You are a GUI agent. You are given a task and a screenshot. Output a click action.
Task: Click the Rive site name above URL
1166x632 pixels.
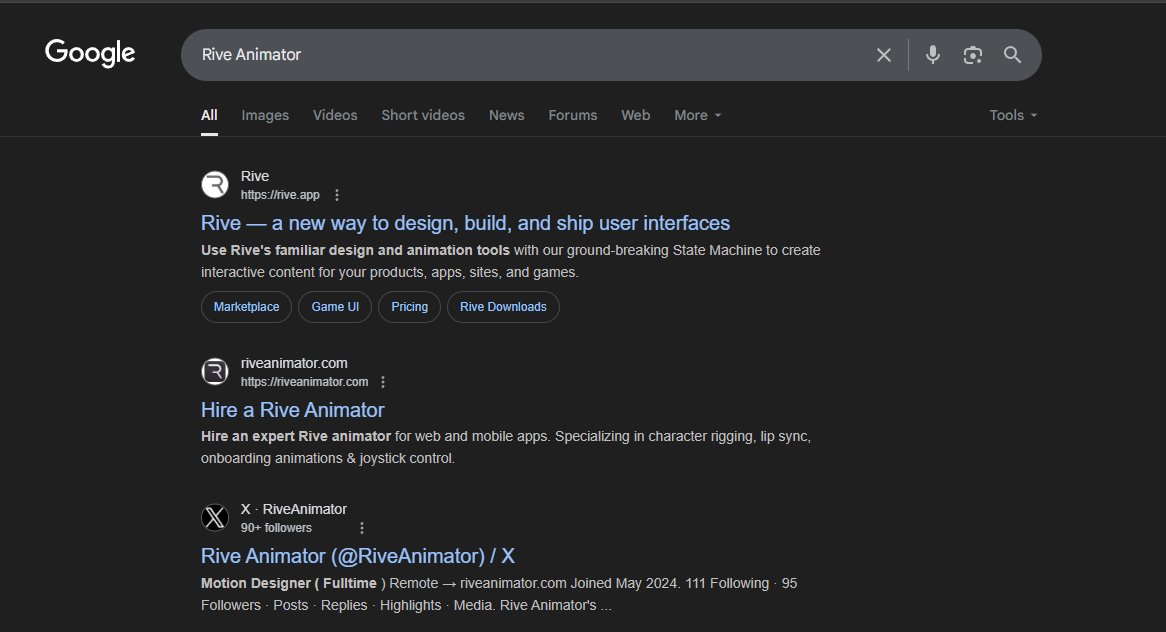coord(254,176)
